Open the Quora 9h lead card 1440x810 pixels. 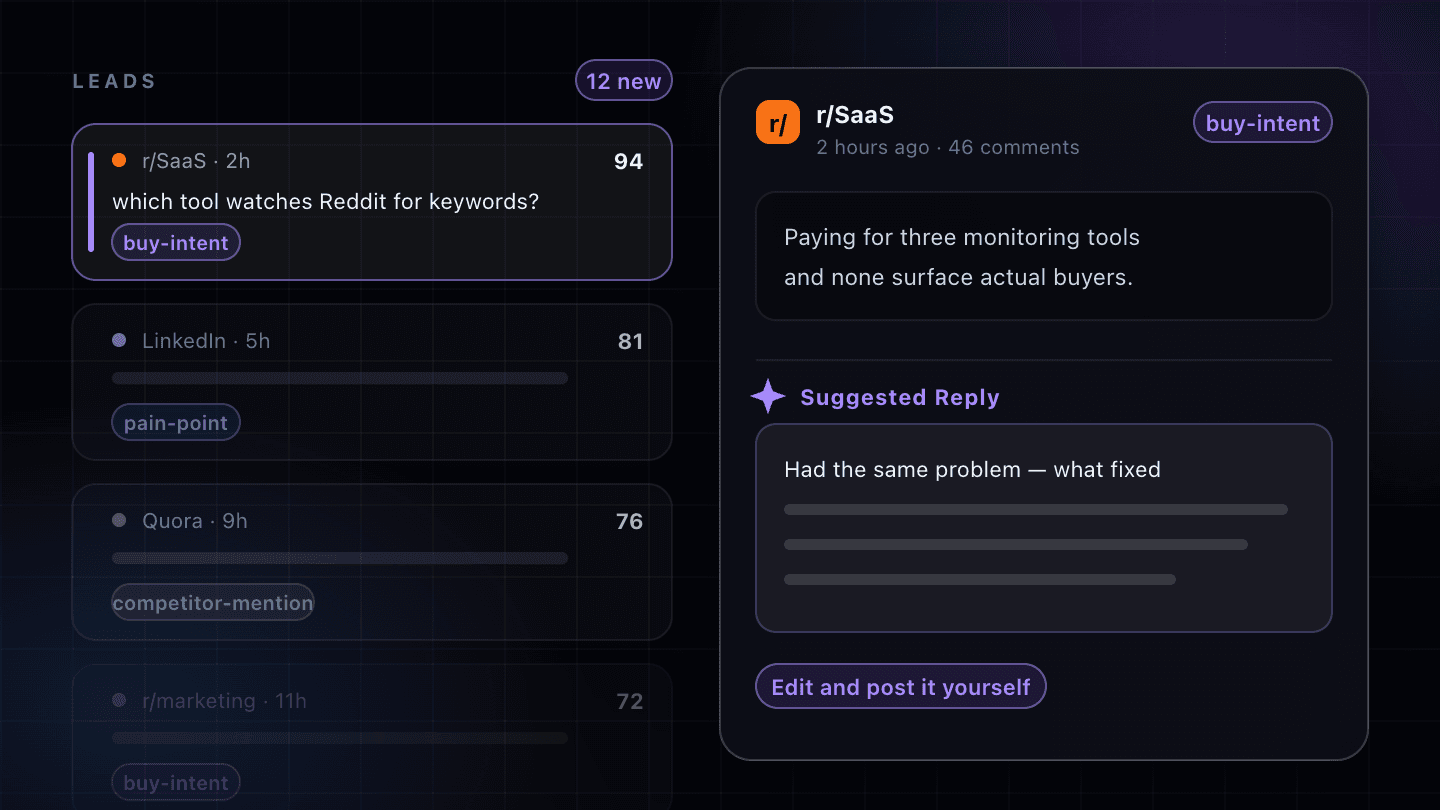click(x=372, y=562)
